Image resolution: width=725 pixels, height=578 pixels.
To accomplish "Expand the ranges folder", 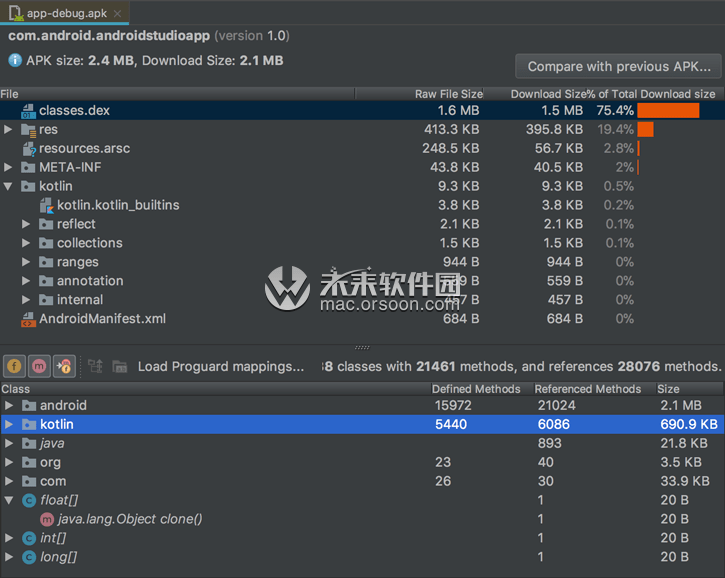I will pos(26,262).
